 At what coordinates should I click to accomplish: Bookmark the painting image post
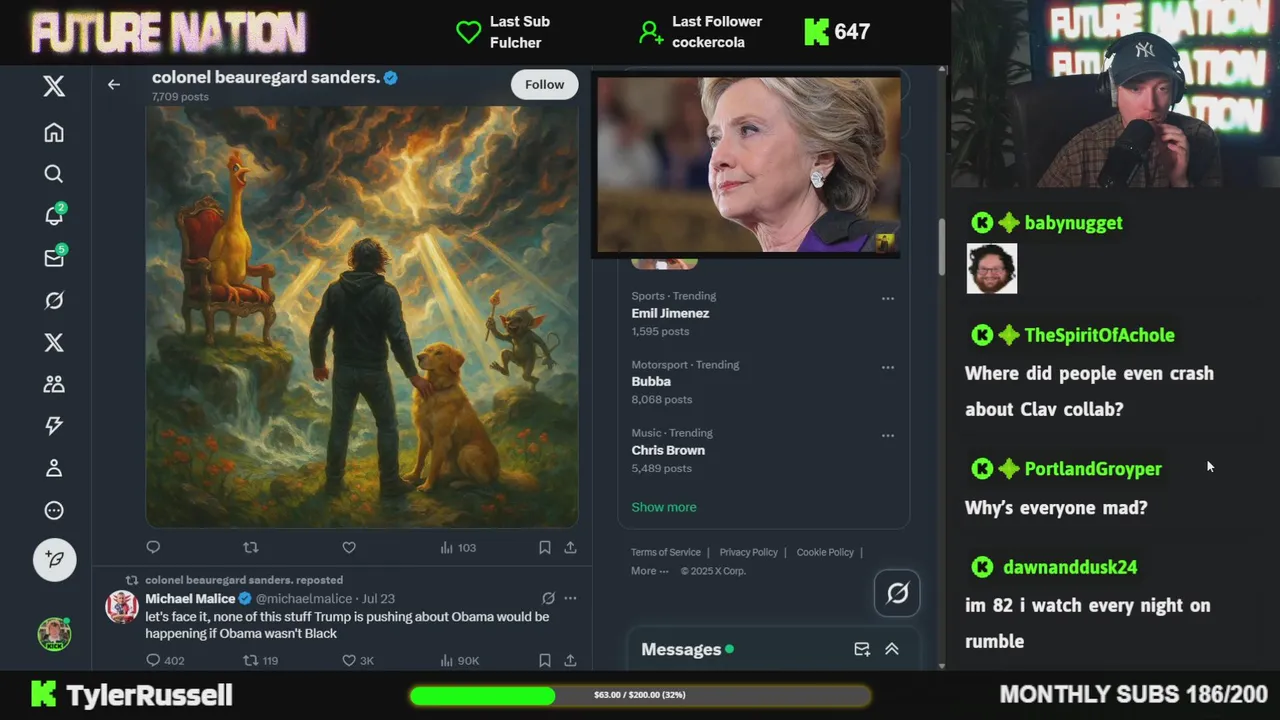tap(545, 547)
